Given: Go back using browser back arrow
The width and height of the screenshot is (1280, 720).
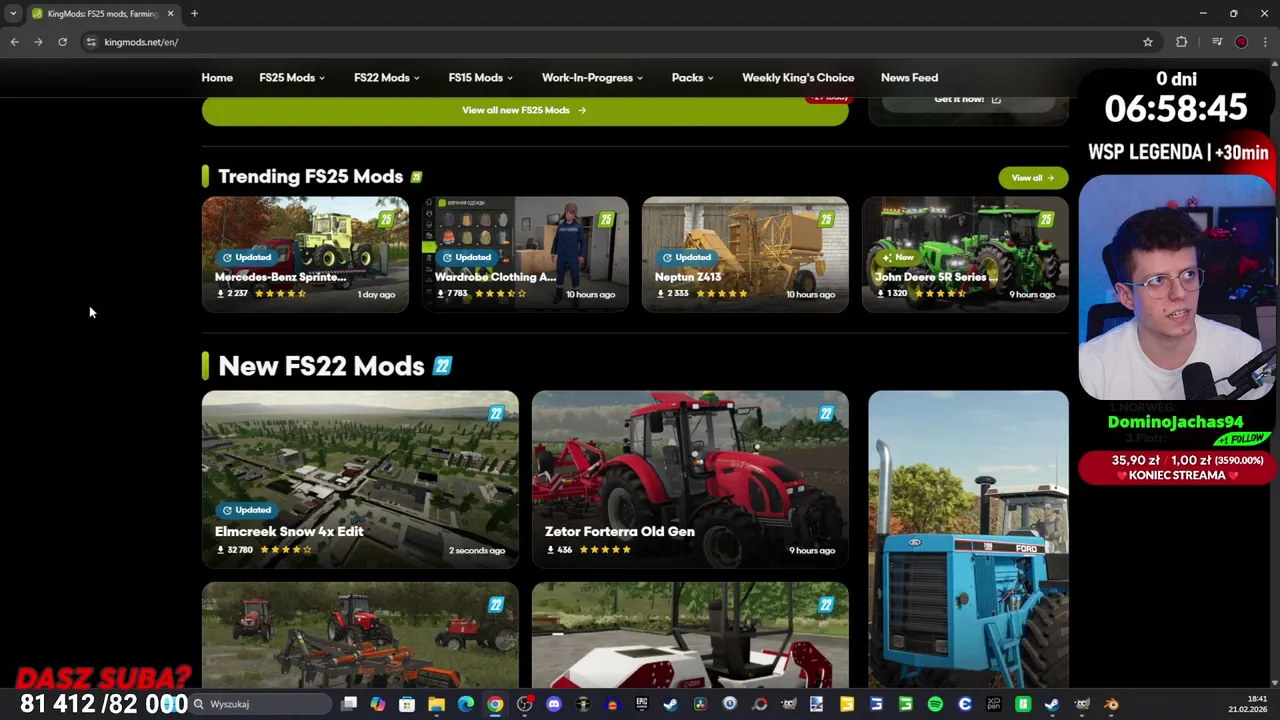Looking at the screenshot, I should point(14,42).
